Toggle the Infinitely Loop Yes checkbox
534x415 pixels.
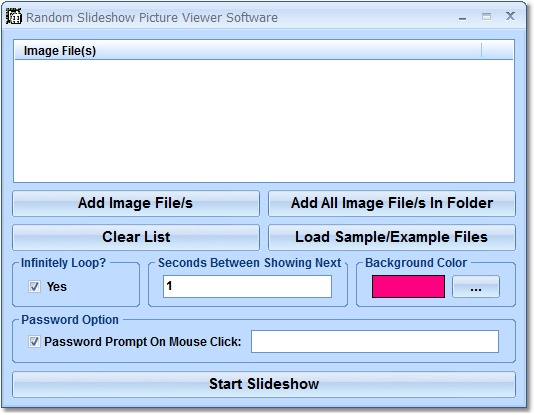pyautogui.click(x=34, y=287)
